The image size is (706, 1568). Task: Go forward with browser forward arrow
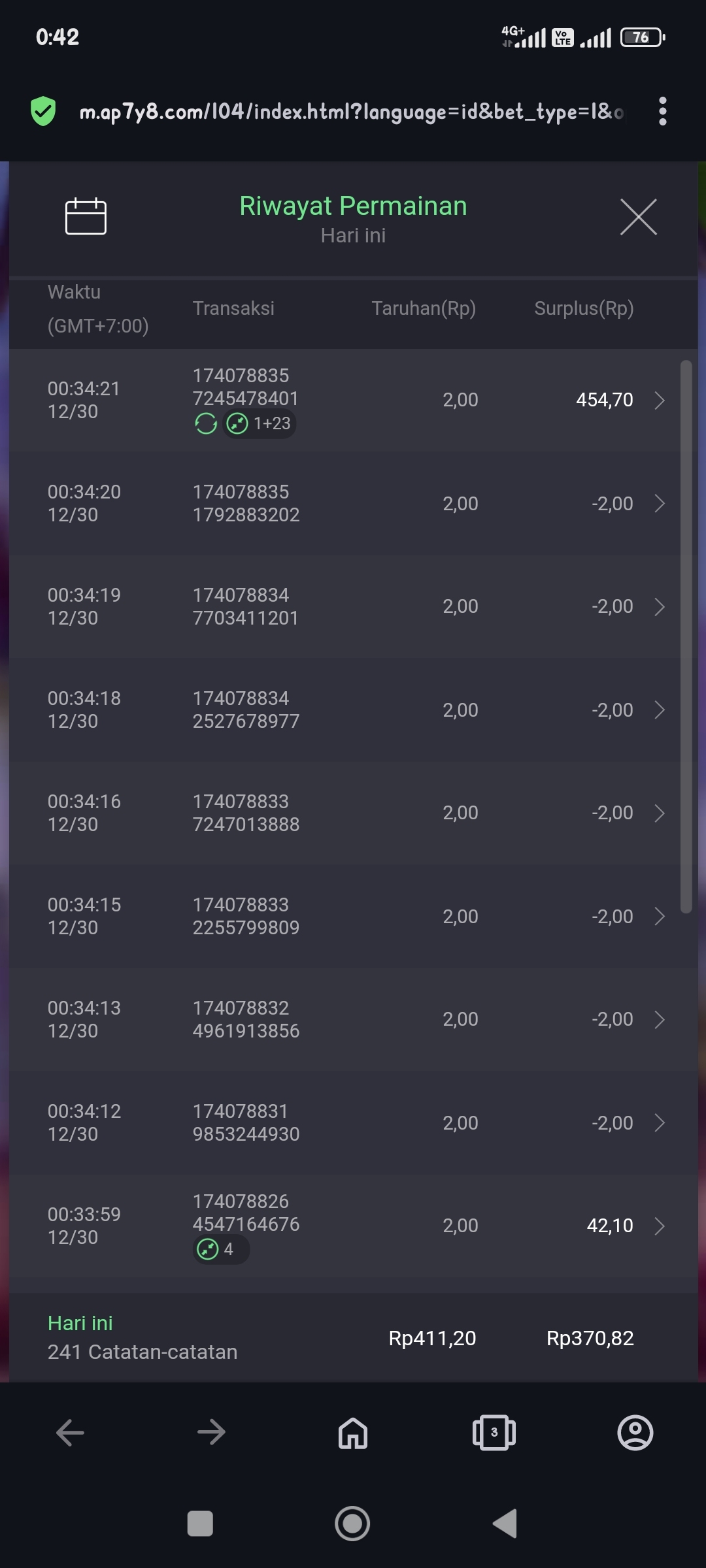211,1433
